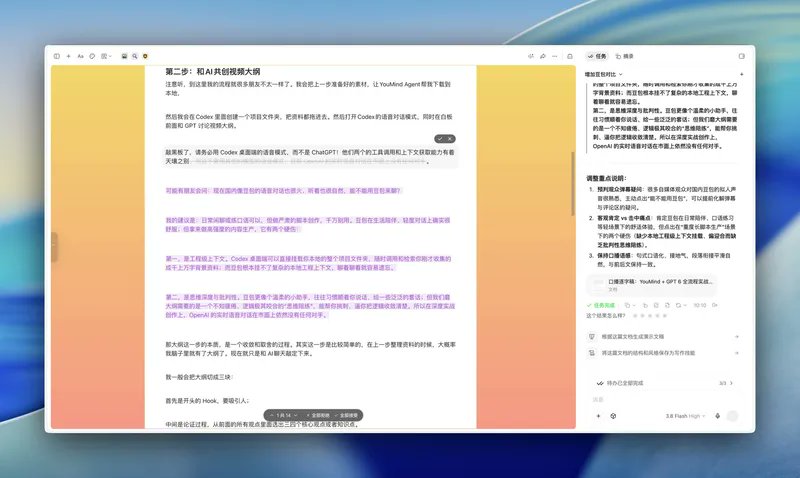
Task: Open the layout options dropdown in toolbar
Action: pos(106,56)
